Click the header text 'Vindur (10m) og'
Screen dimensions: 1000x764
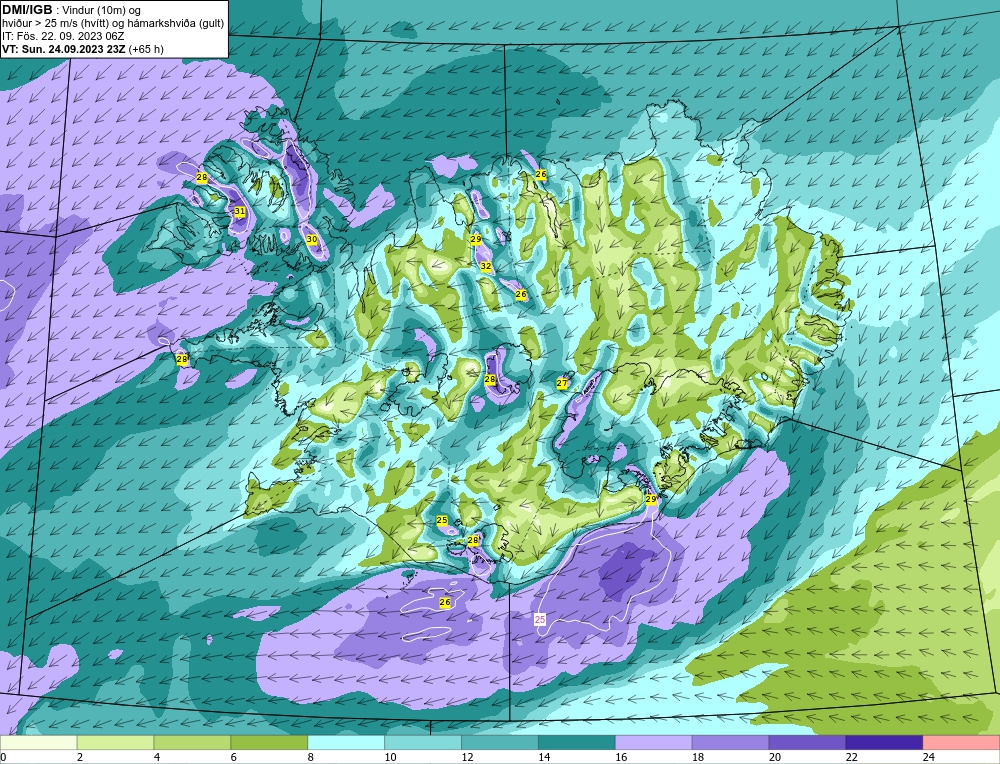click(103, 11)
